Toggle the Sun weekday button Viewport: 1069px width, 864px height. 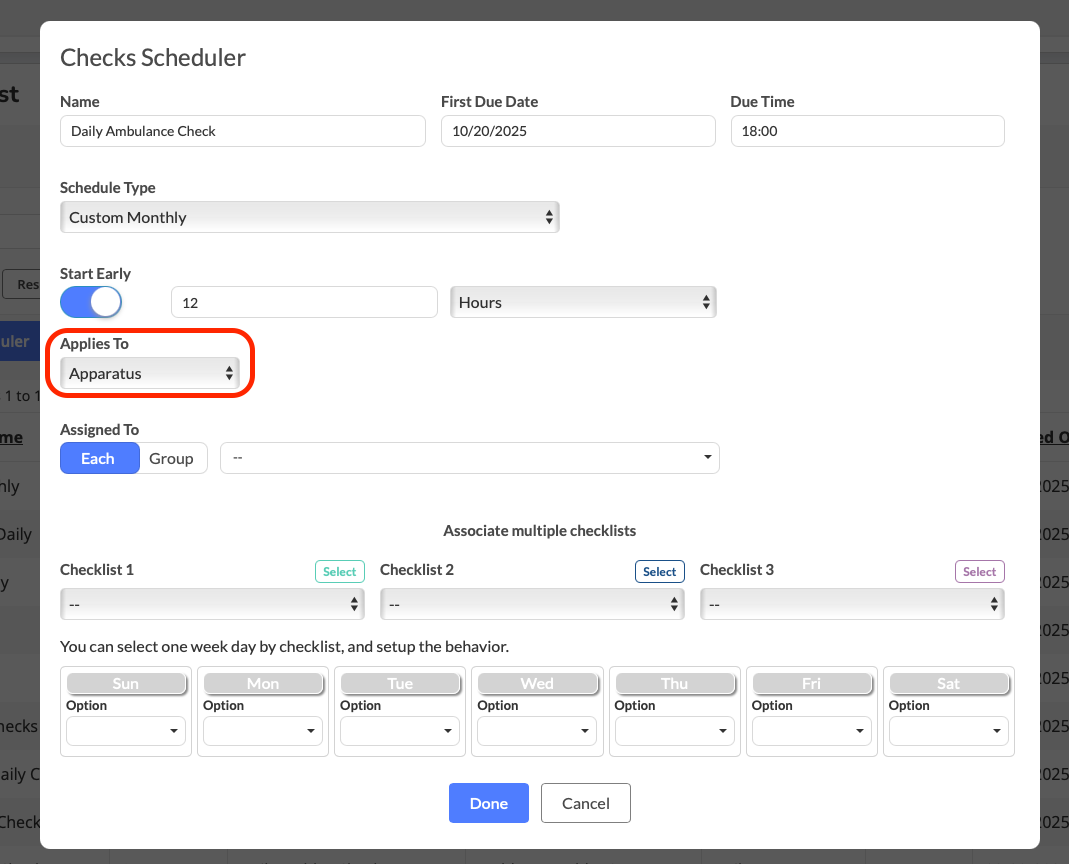(x=126, y=683)
